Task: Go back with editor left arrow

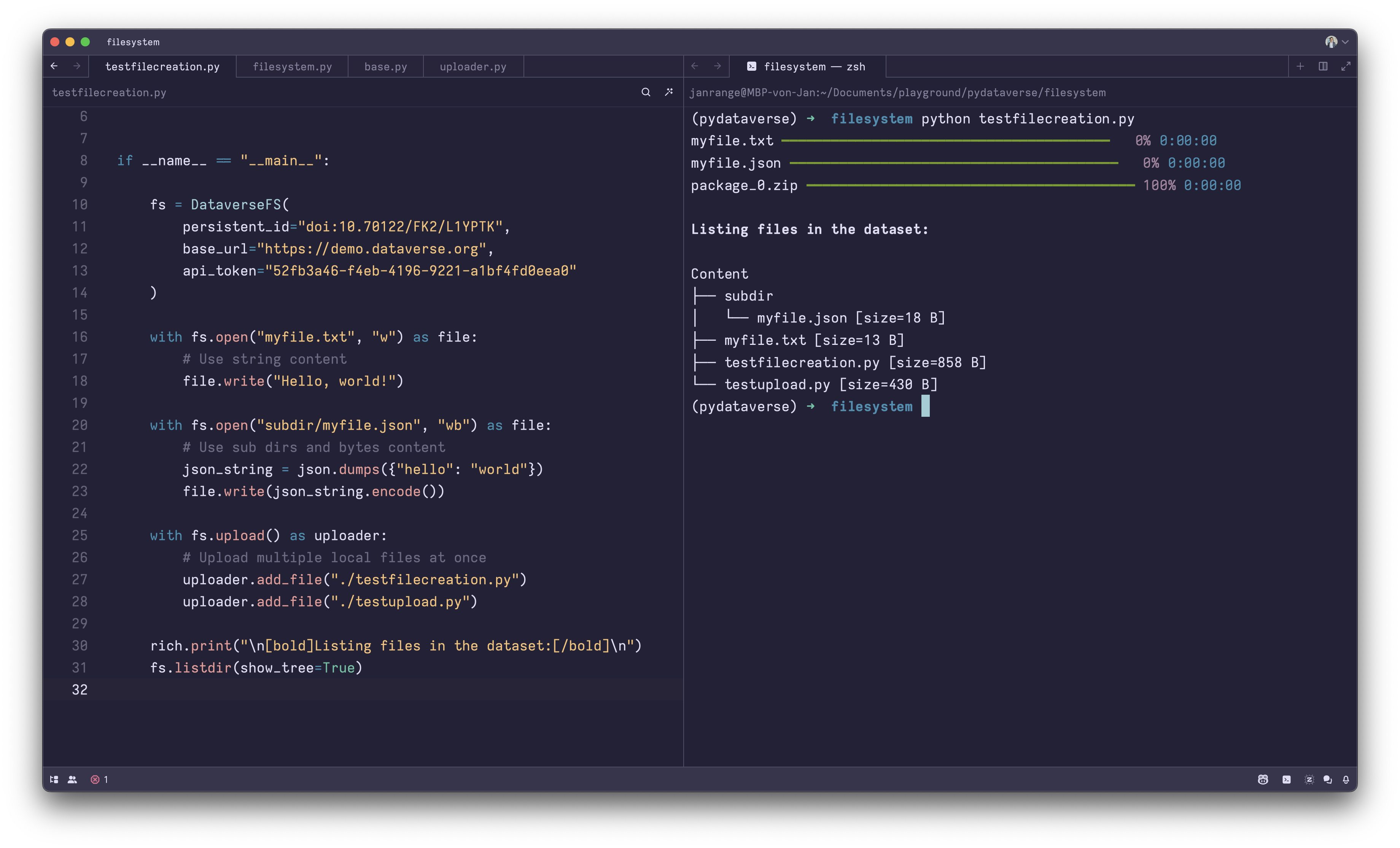Action: point(54,67)
